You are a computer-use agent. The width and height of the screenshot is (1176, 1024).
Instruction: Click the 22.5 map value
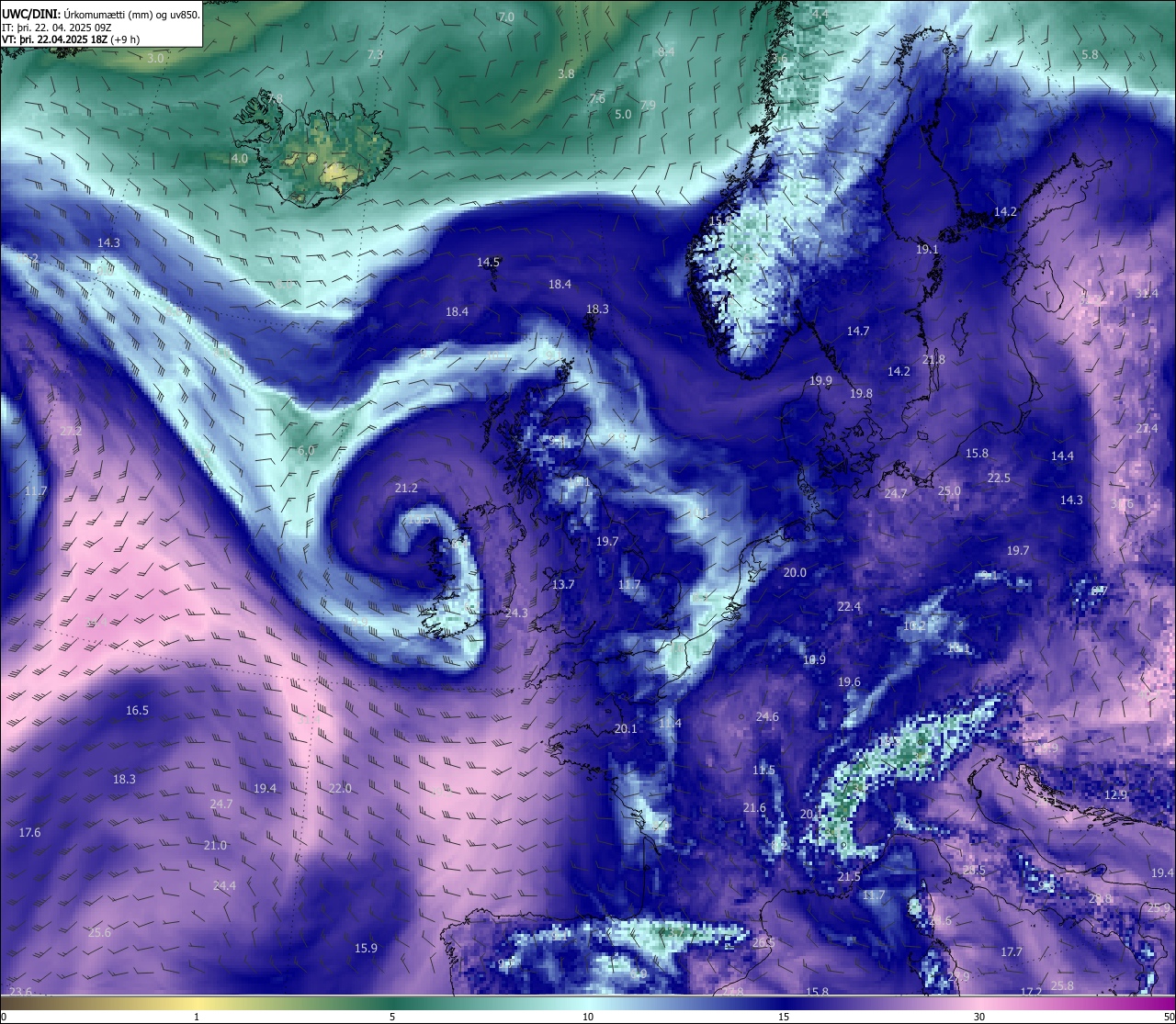[x=999, y=478]
